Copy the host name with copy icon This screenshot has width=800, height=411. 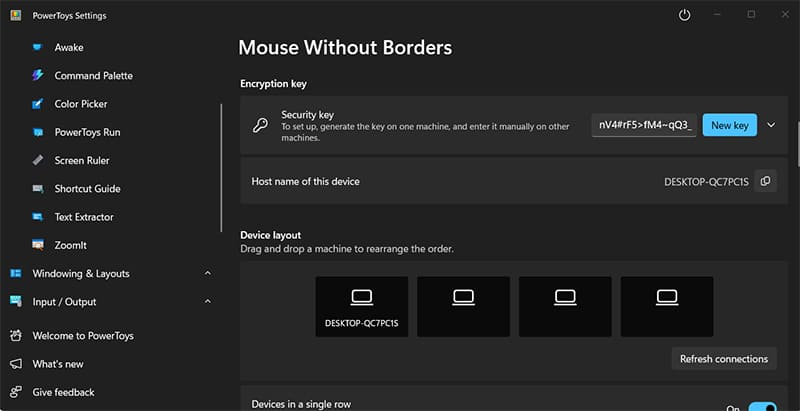tap(765, 181)
